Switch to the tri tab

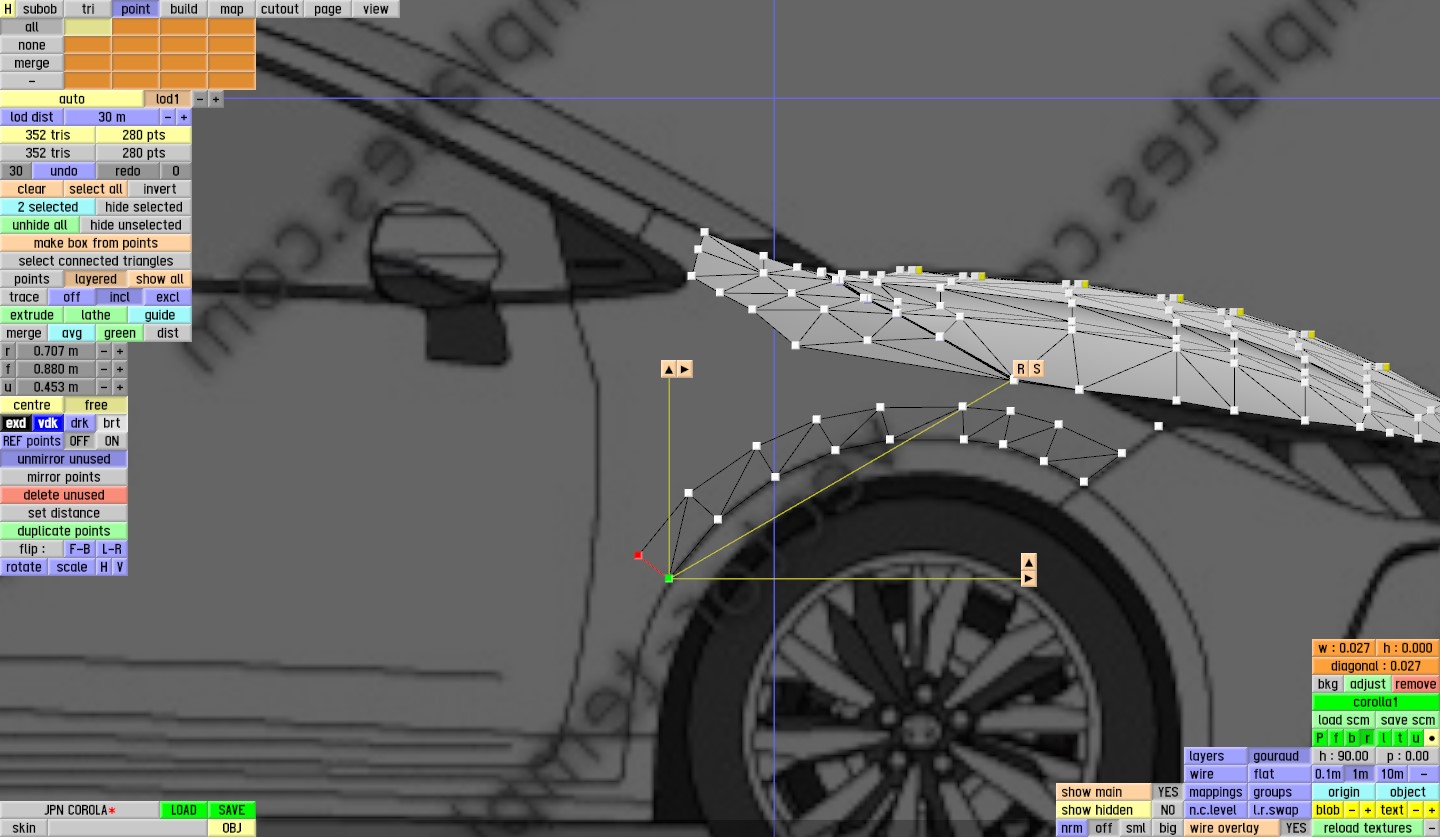(x=88, y=9)
